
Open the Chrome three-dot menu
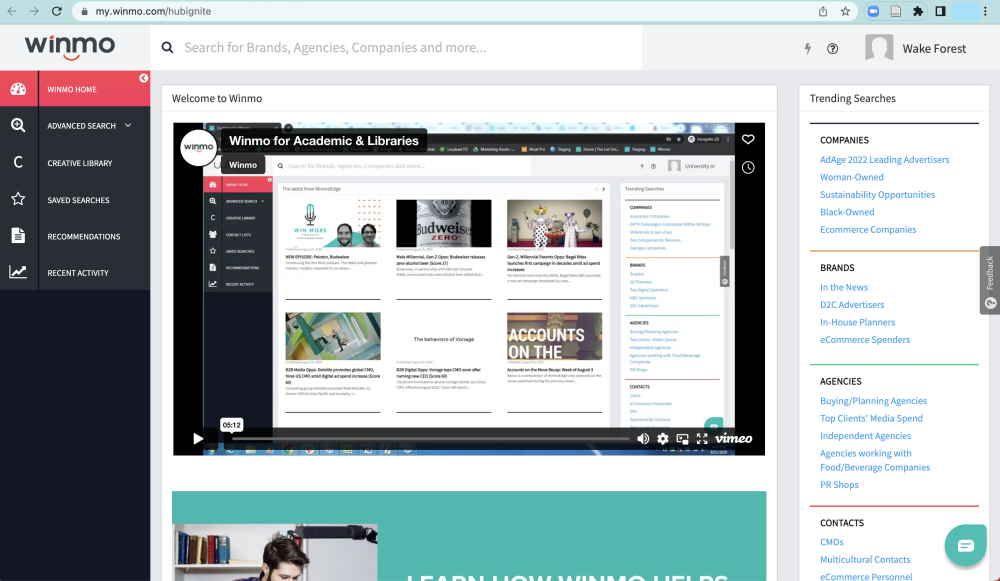click(x=985, y=11)
